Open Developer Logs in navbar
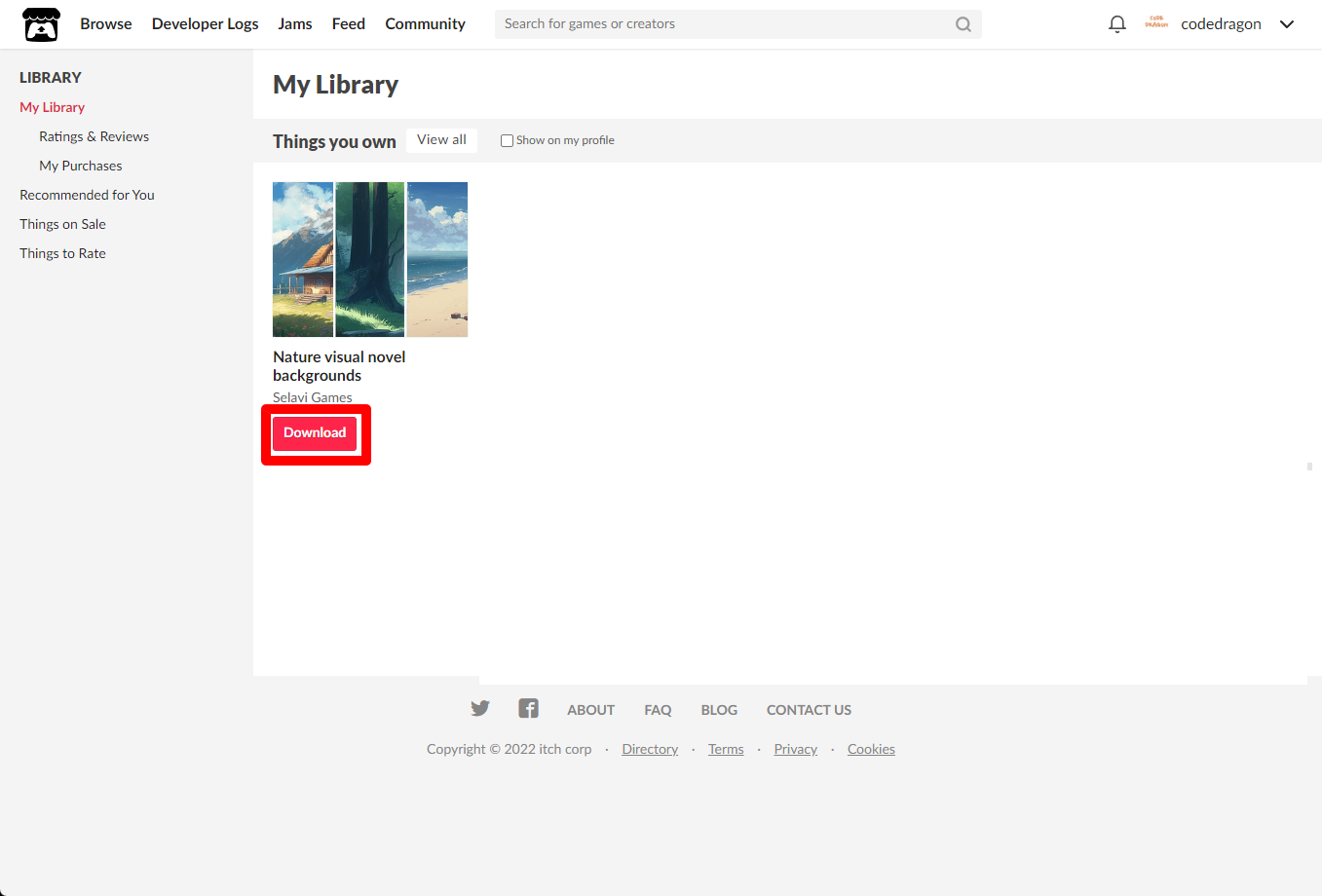1322x896 pixels. pyautogui.click(x=206, y=23)
